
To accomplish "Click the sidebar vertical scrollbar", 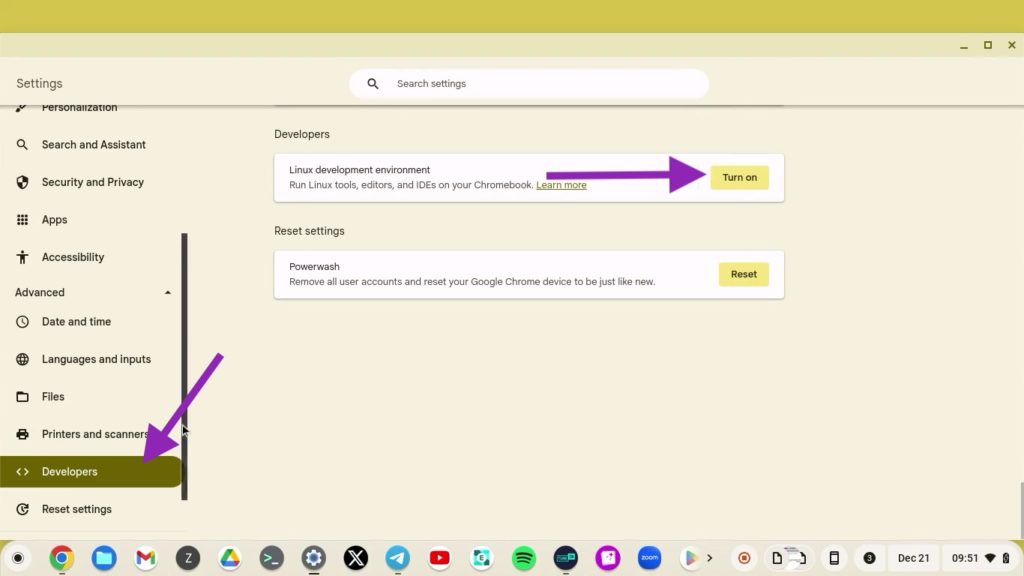I will coord(184,366).
